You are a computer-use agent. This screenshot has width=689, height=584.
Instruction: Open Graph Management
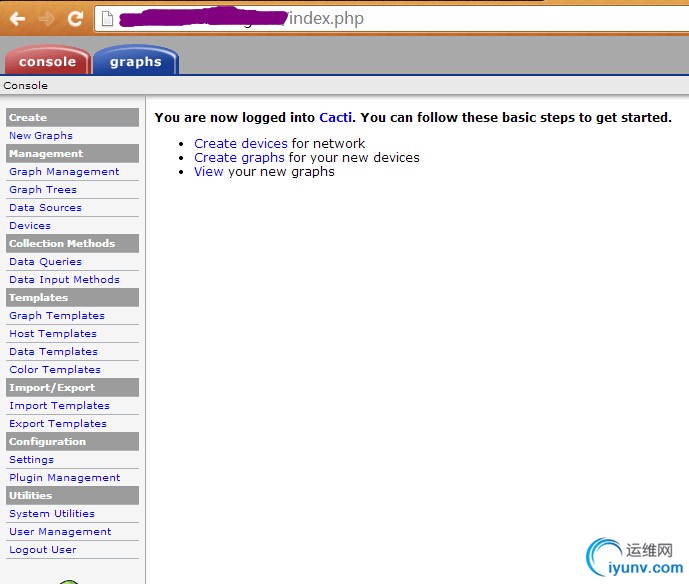point(64,171)
